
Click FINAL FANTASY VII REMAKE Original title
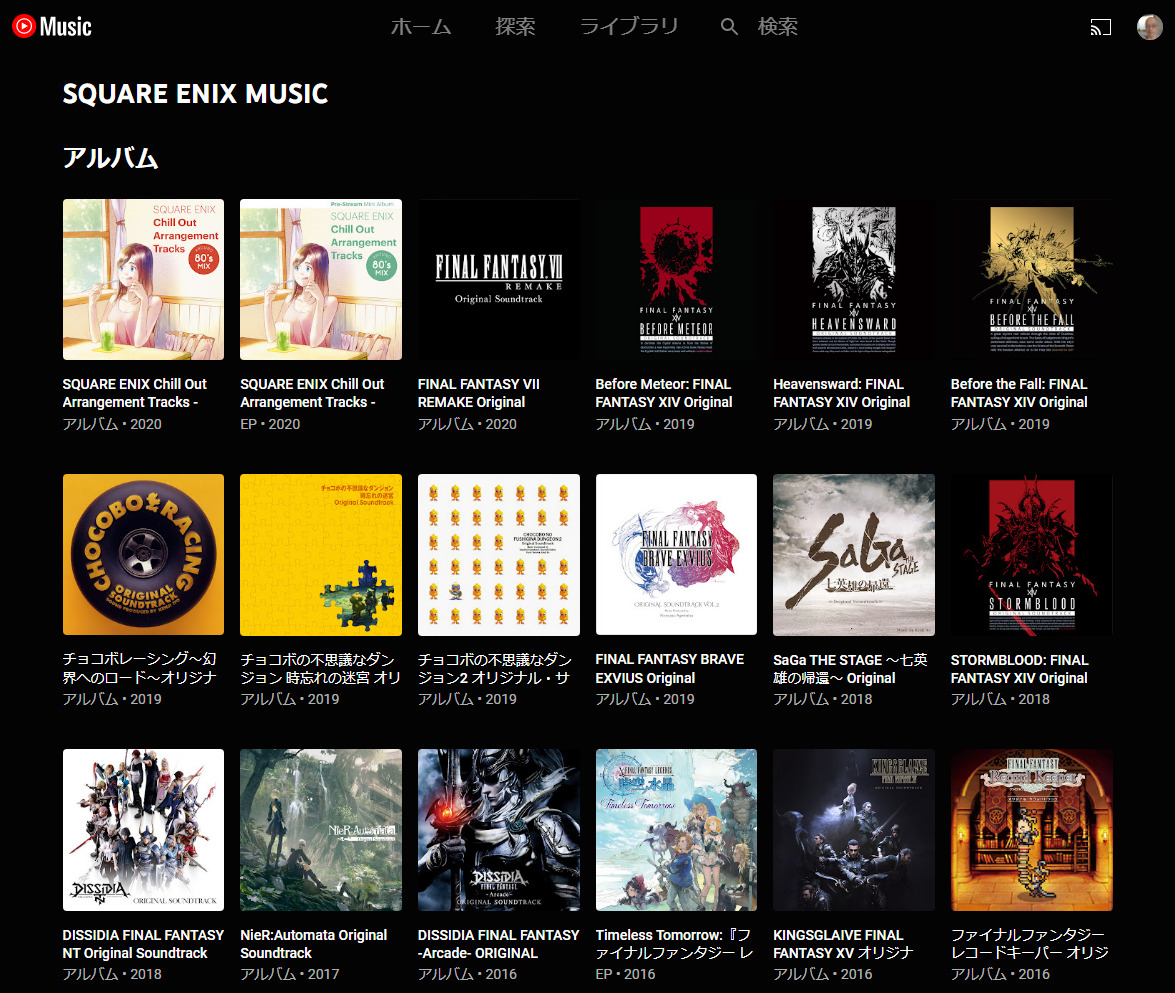coord(479,393)
